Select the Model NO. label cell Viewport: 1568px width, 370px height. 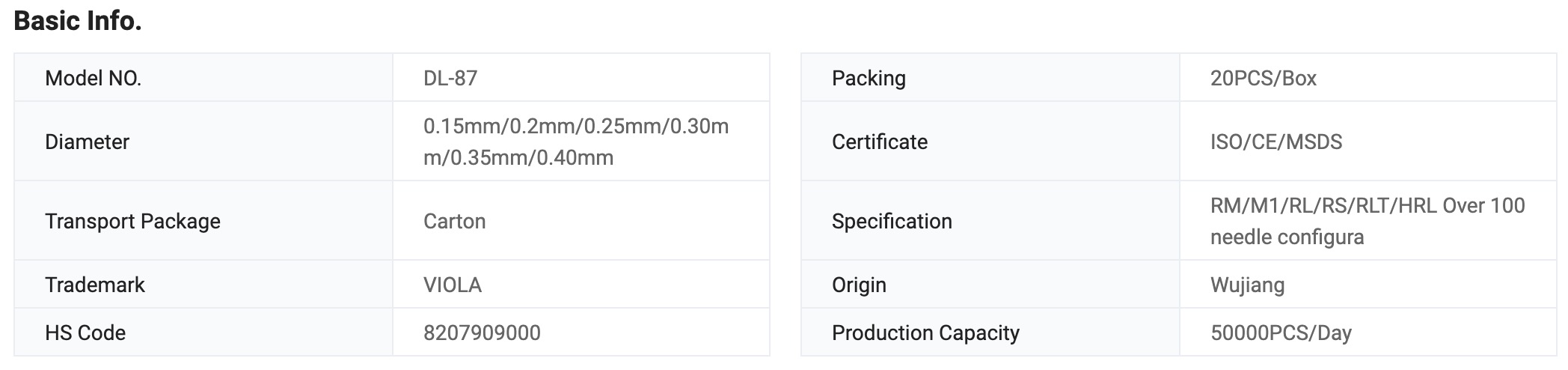point(94,78)
